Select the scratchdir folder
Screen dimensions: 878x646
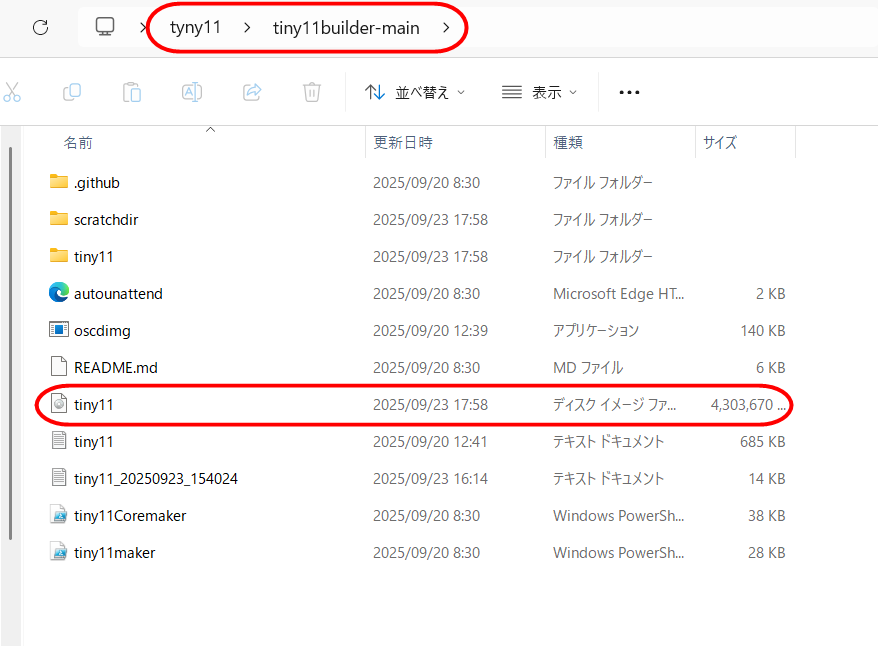105,219
